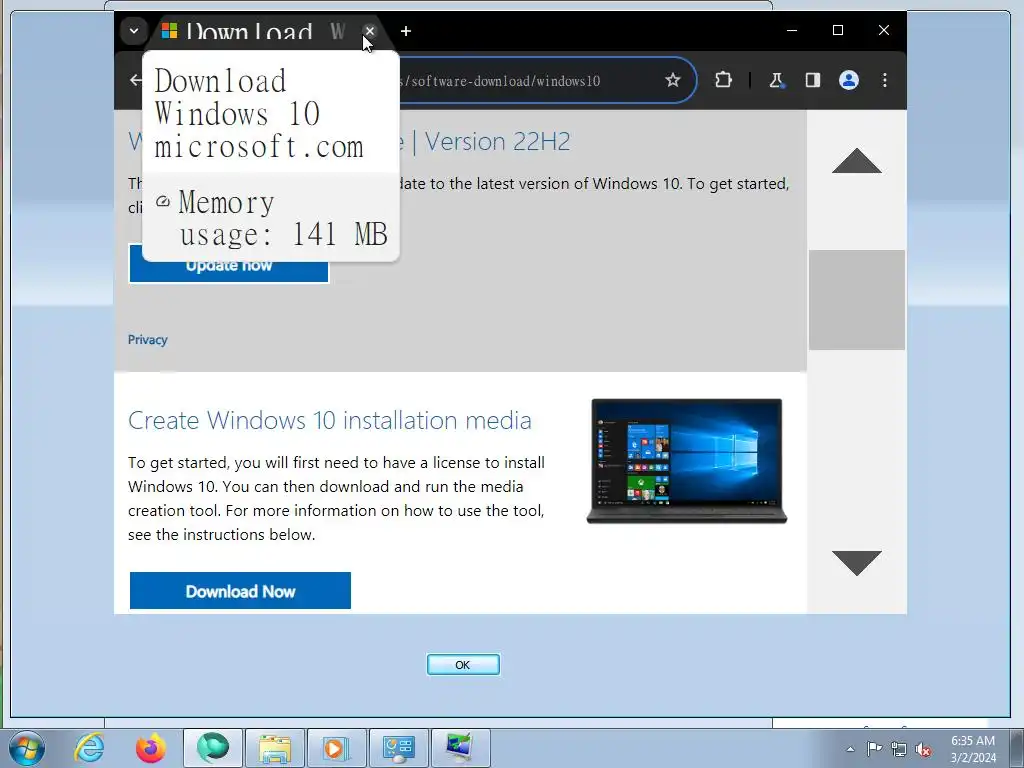Go back with the browser back arrow
Viewport: 1024px width, 768px height.
click(135, 80)
